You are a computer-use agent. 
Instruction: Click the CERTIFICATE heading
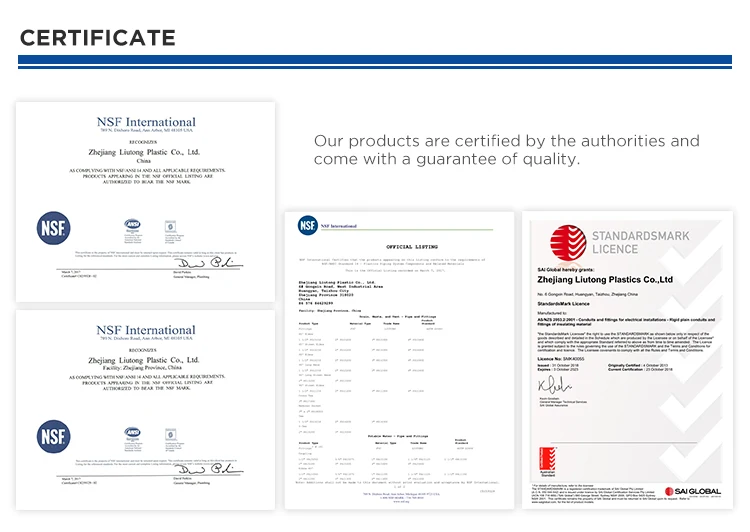pyautogui.click(x=98, y=38)
